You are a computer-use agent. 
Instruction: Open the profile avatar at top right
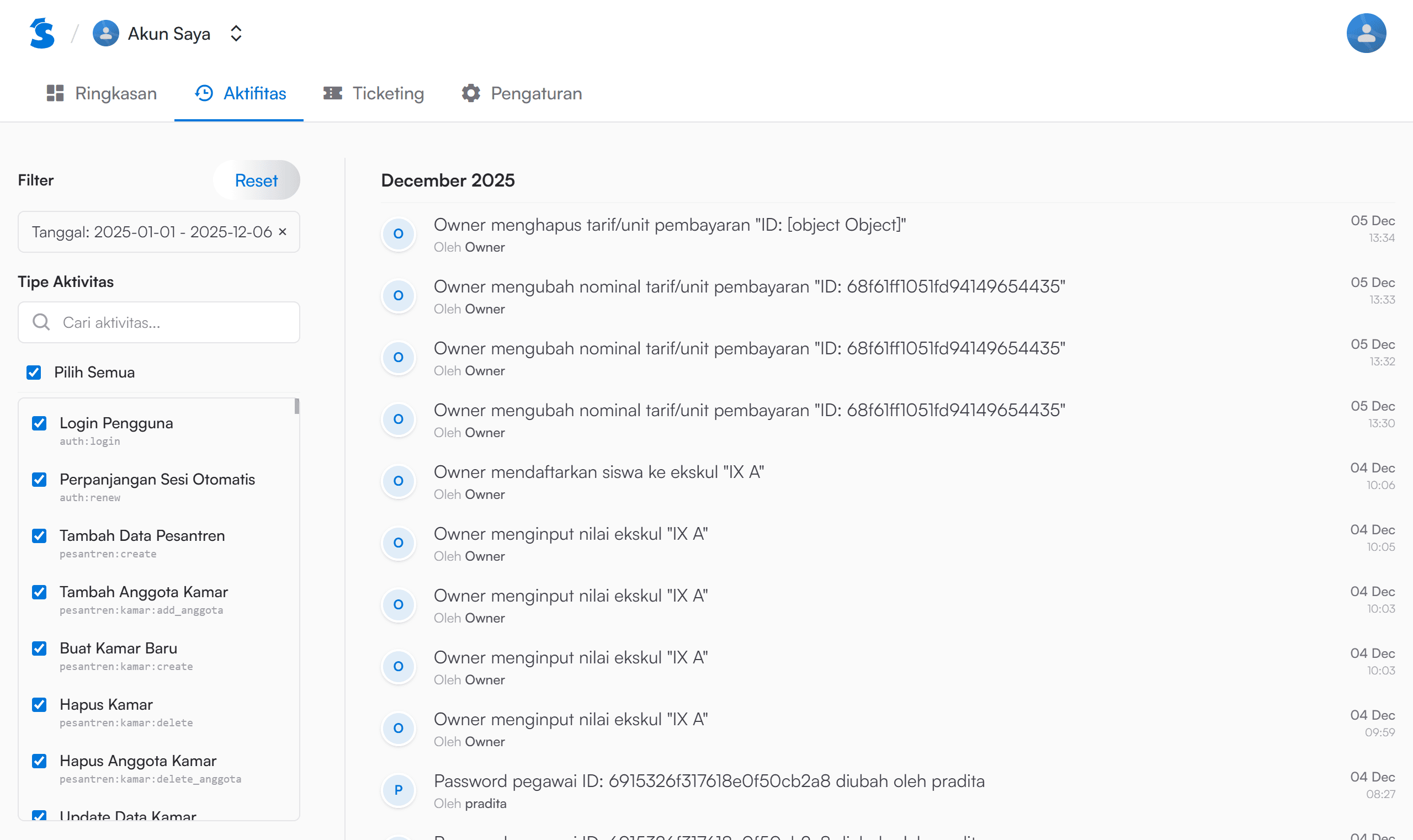point(1366,34)
